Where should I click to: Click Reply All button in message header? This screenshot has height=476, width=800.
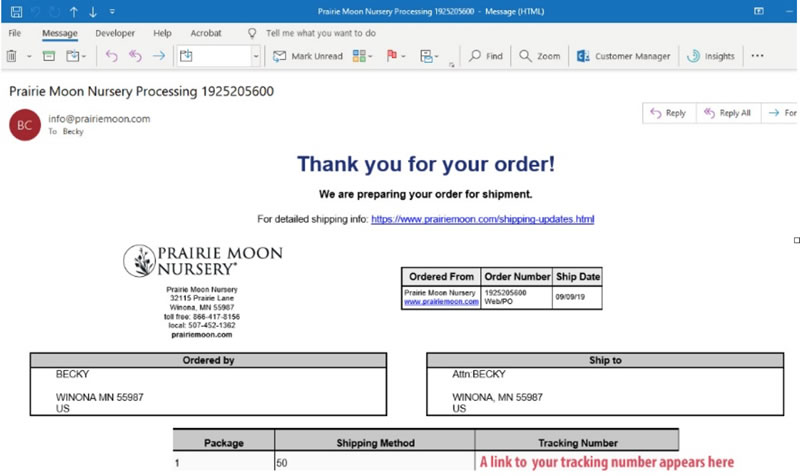coord(727,113)
